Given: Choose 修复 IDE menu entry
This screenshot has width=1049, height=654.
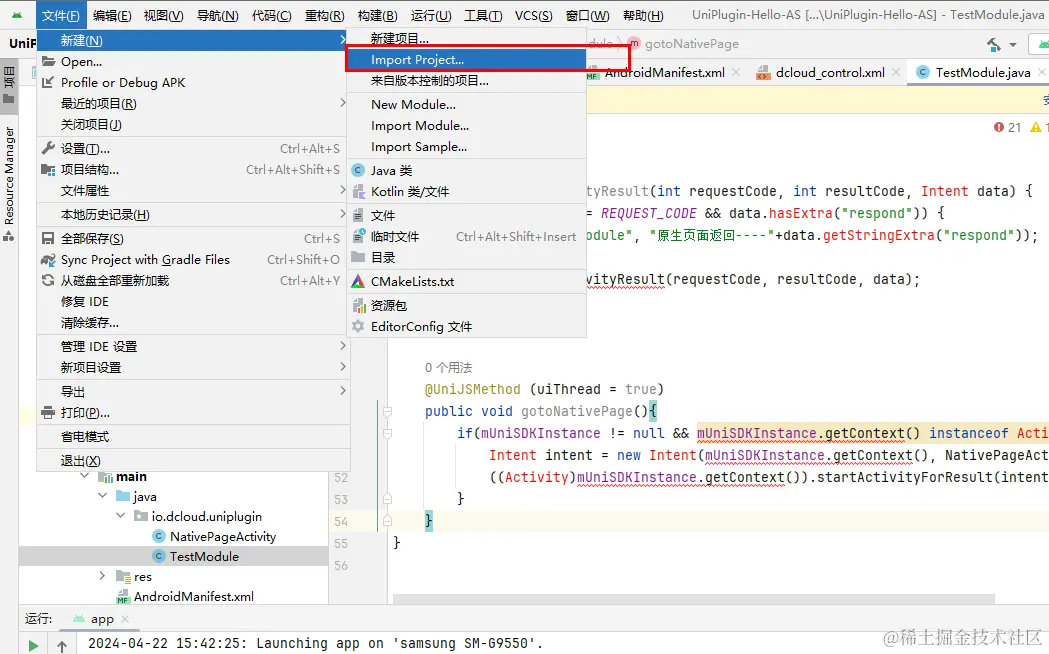Looking at the screenshot, I should [193, 302].
